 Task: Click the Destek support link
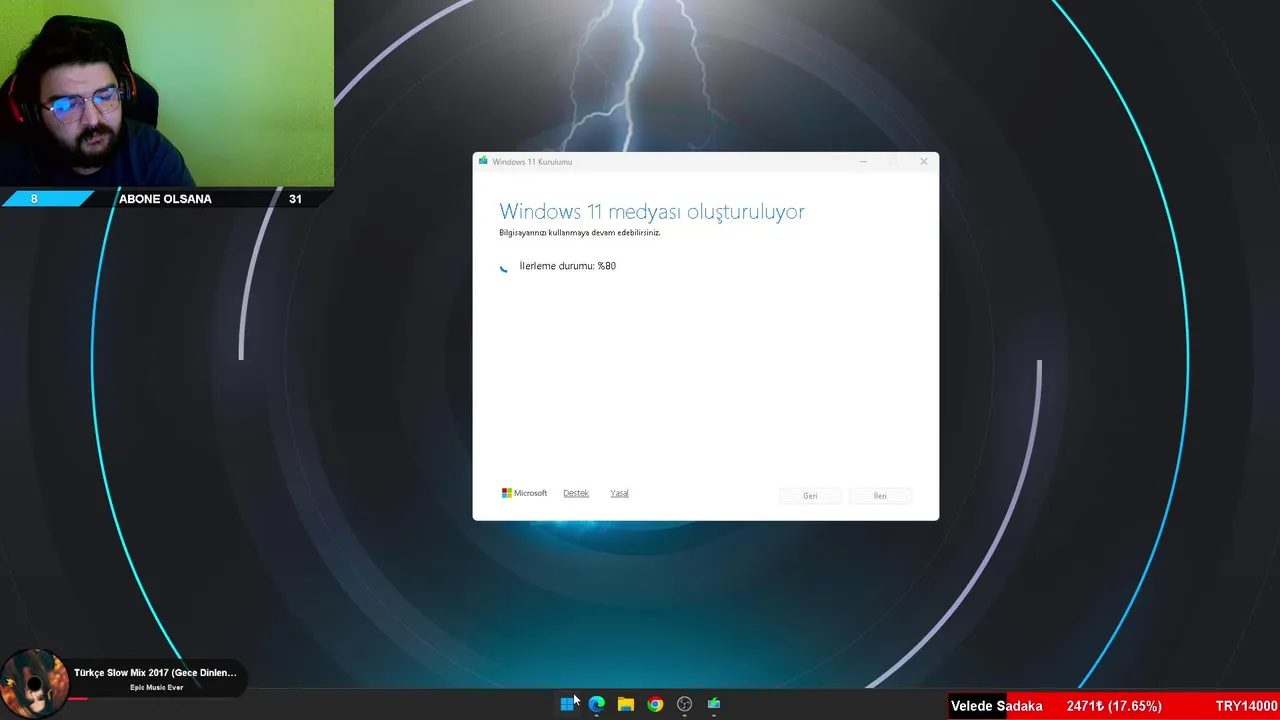click(x=576, y=493)
